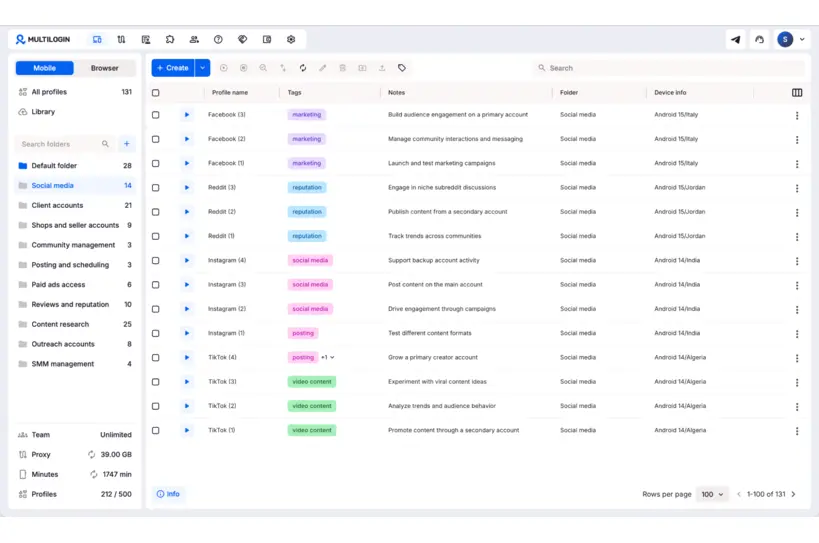Open the extensions puzzle-piece icon

(170, 40)
